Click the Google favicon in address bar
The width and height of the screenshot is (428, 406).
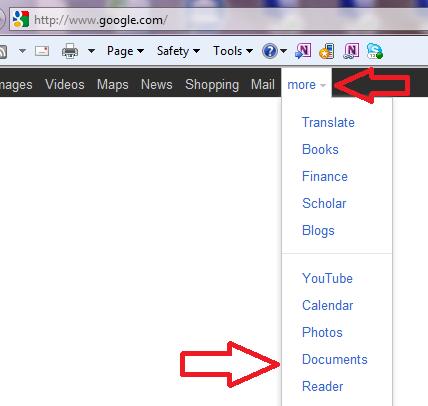21,19
